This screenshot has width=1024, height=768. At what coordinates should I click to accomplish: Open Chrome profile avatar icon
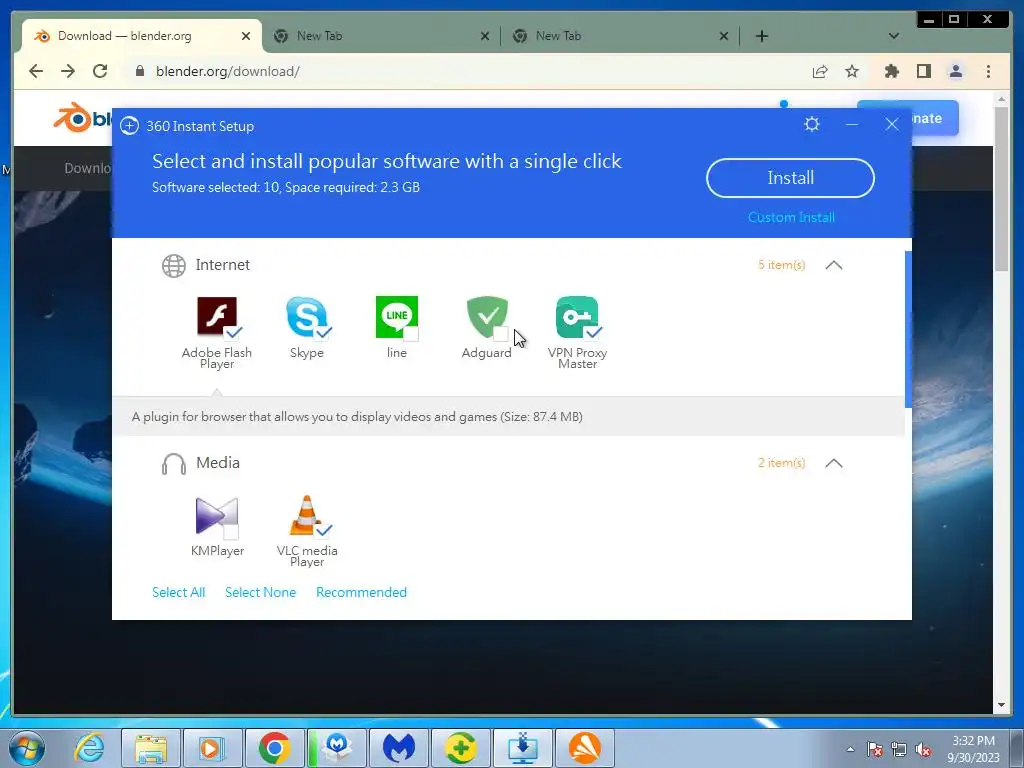955,71
